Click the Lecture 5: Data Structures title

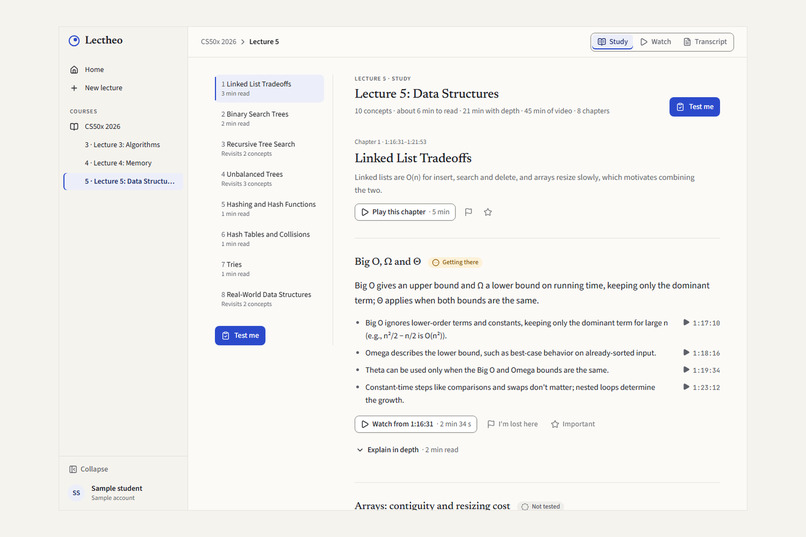tap(427, 94)
